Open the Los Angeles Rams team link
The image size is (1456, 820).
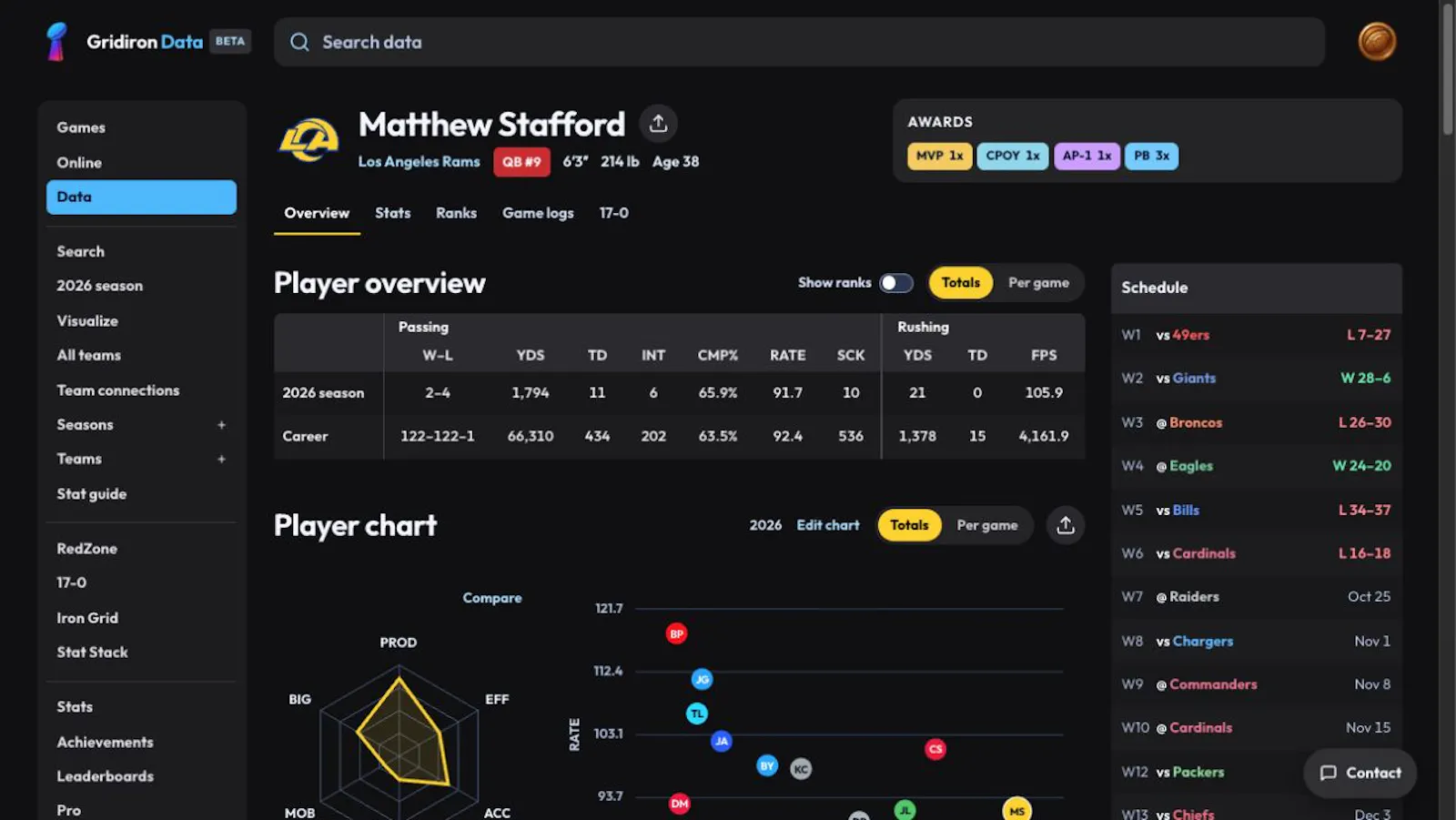(419, 161)
